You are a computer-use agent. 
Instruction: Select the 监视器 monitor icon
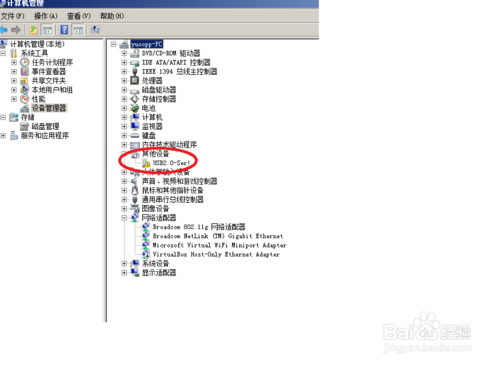135,126
